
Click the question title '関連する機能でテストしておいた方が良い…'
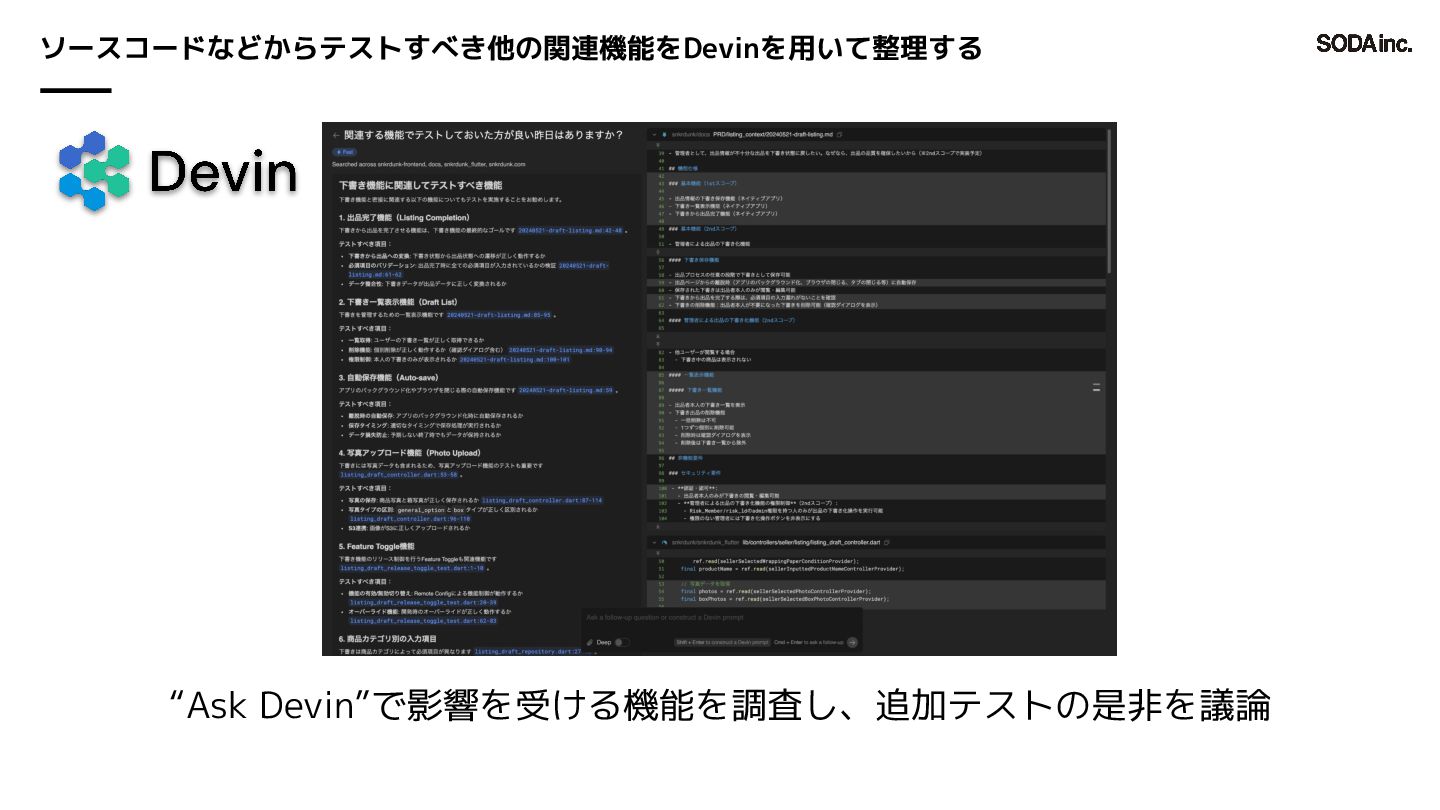[x=484, y=135]
